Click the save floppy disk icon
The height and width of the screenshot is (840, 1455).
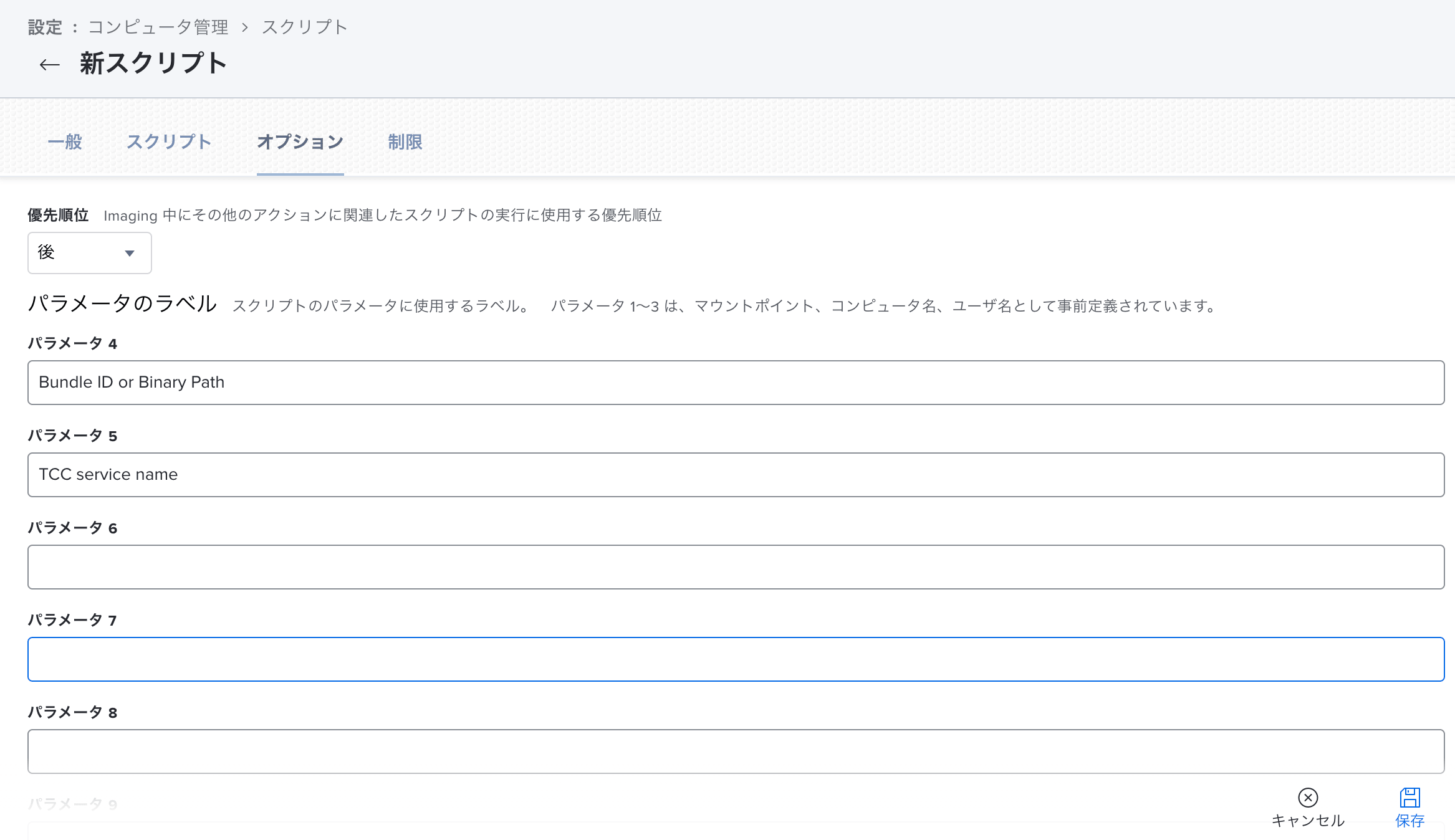coord(1409,798)
